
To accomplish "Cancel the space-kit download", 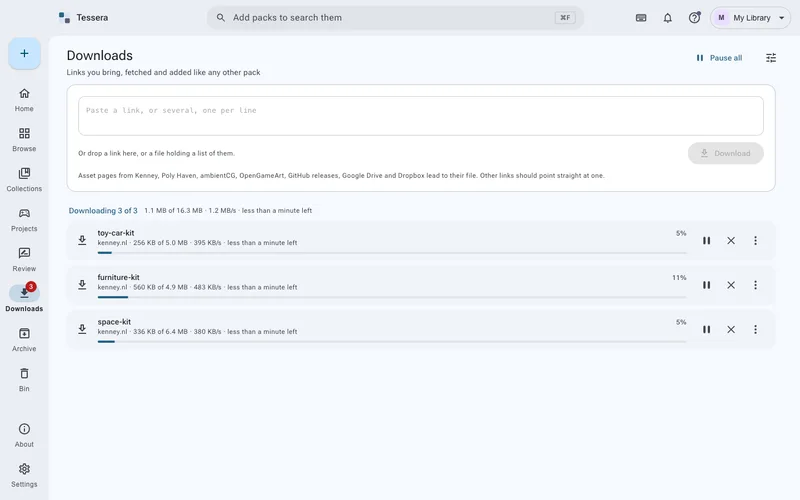I will click(x=731, y=329).
